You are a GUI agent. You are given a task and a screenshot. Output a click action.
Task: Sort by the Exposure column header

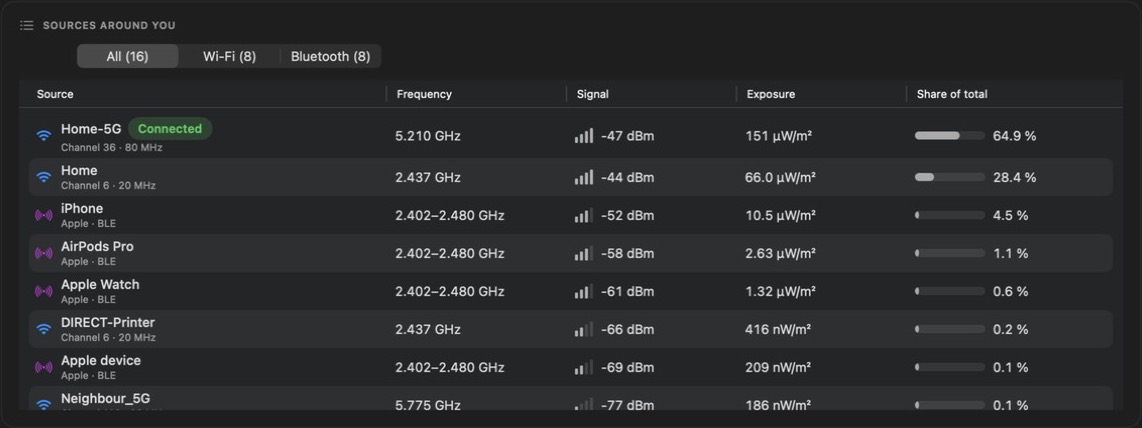tap(771, 94)
